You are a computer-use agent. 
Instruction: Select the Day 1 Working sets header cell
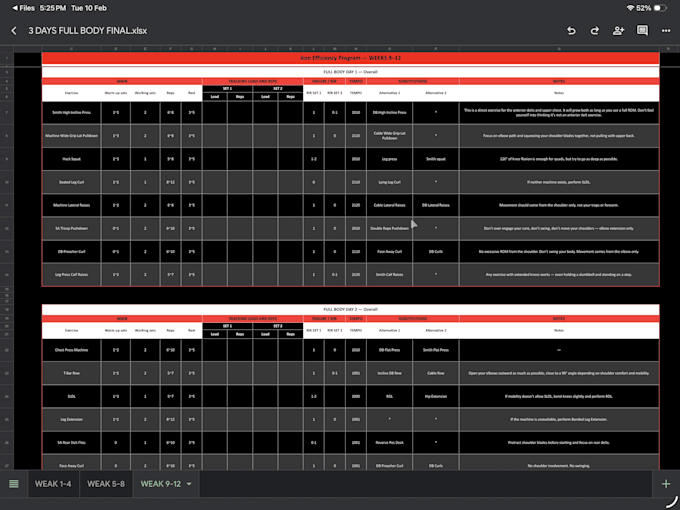pyautogui.click(x=145, y=93)
